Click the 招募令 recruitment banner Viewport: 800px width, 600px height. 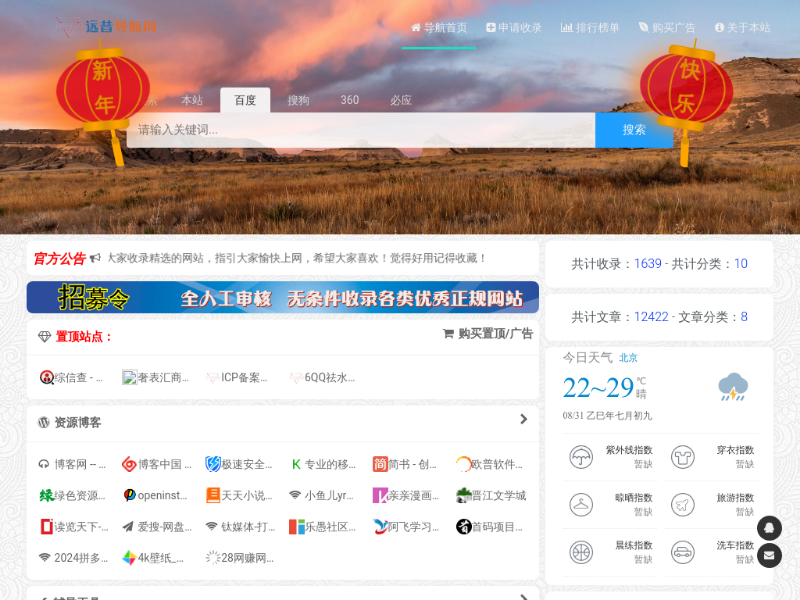click(282, 297)
